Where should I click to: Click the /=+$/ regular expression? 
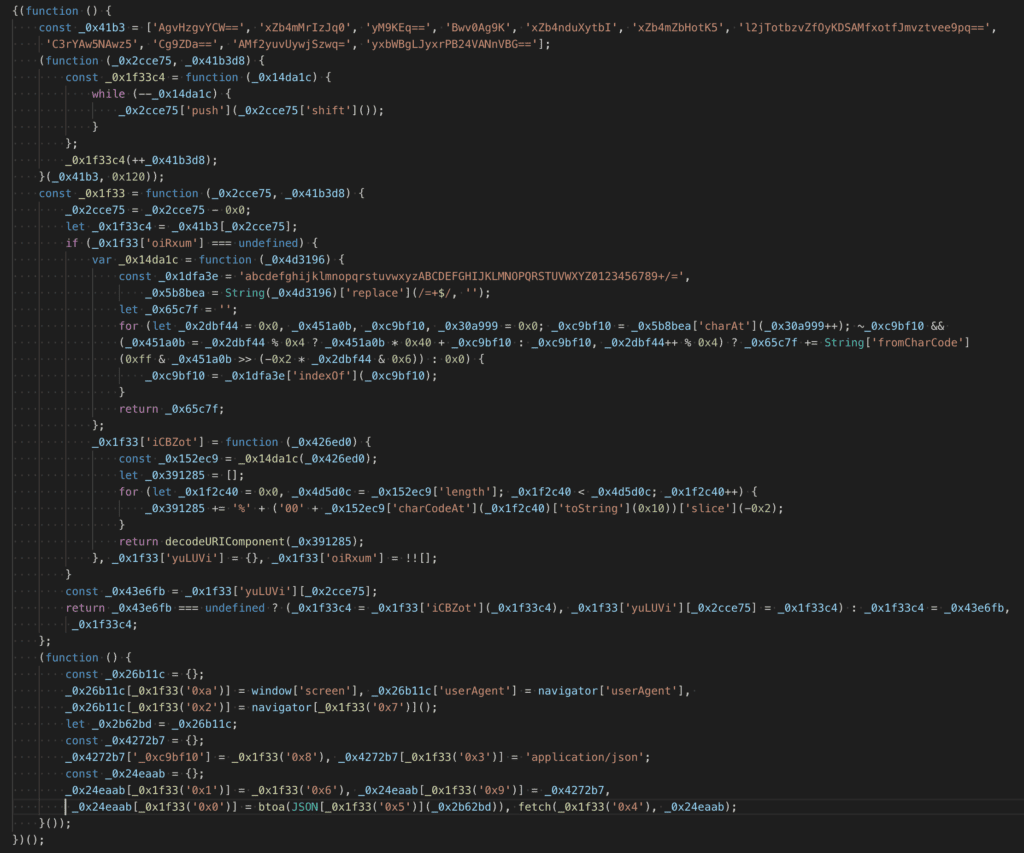click(435, 293)
